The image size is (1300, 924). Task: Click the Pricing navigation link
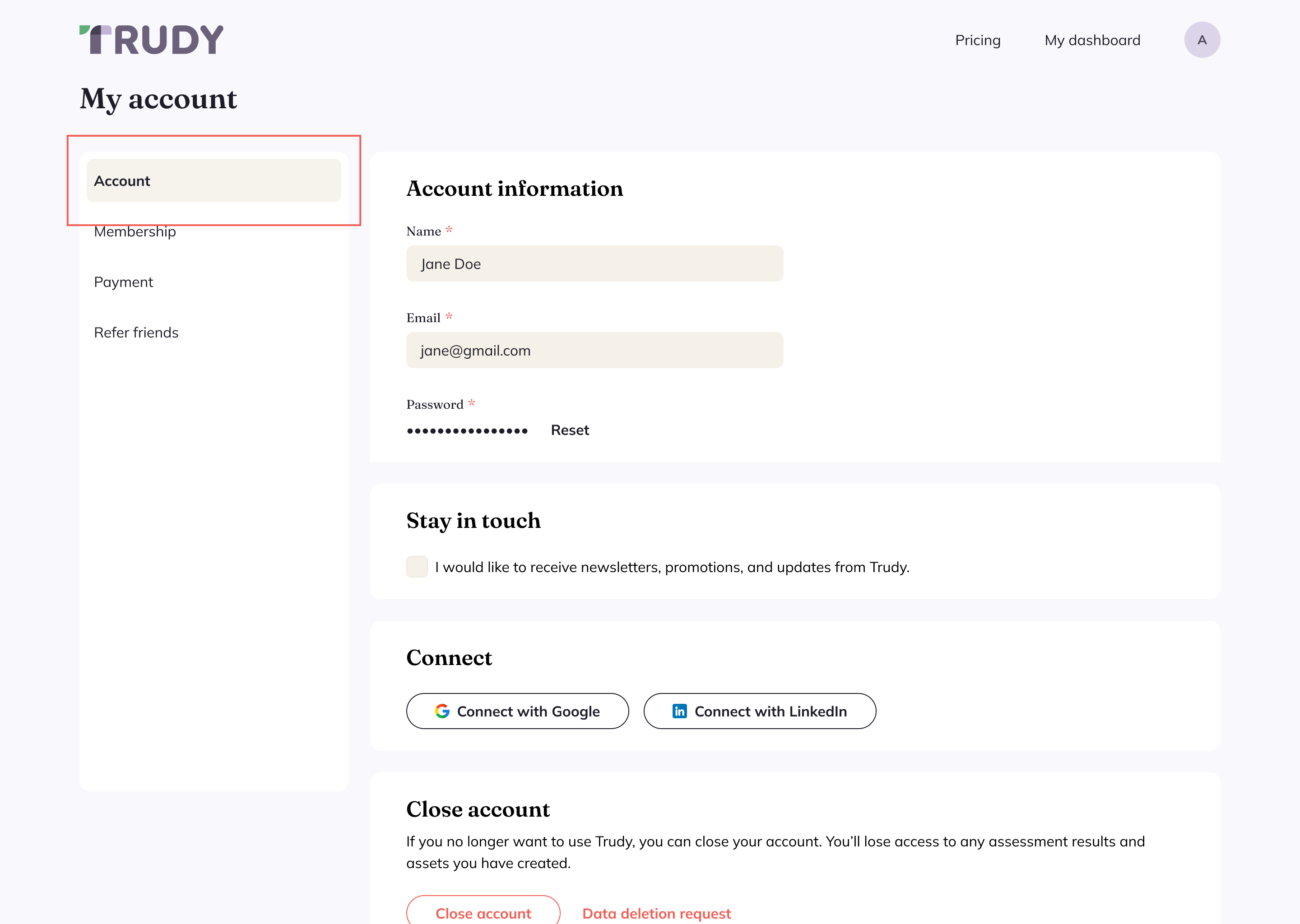tap(978, 40)
